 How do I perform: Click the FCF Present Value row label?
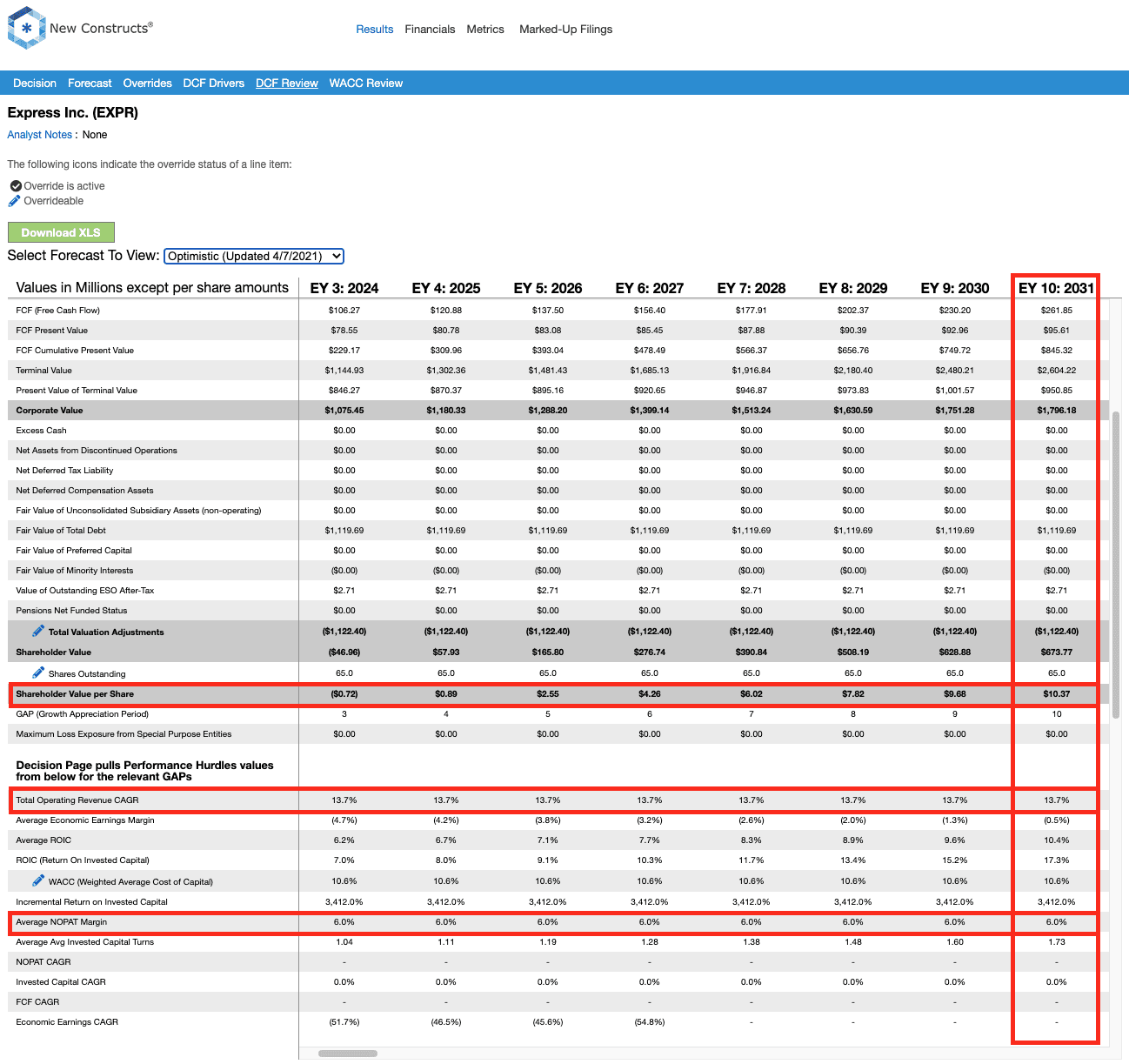pos(51,331)
